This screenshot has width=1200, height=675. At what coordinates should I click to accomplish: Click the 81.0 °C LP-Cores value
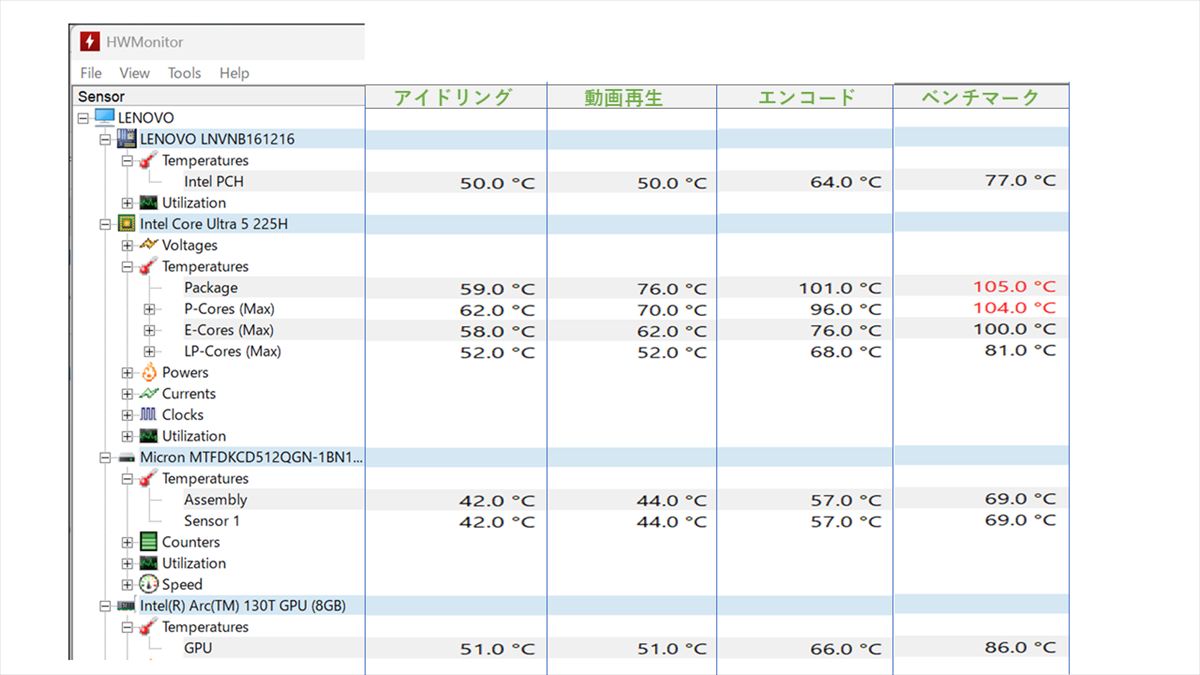pyautogui.click(x=1020, y=350)
